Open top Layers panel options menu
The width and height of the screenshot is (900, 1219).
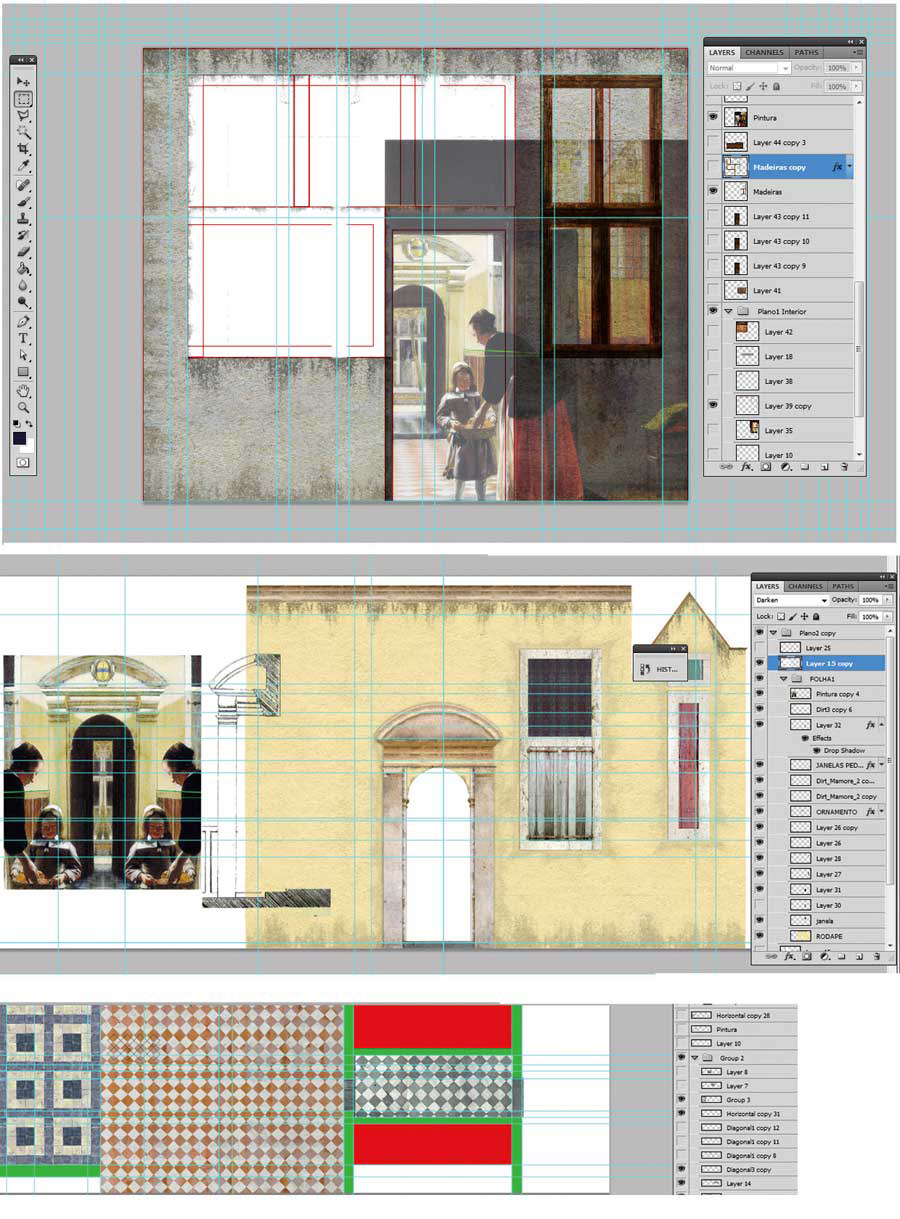pyautogui.click(x=858, y=52)
